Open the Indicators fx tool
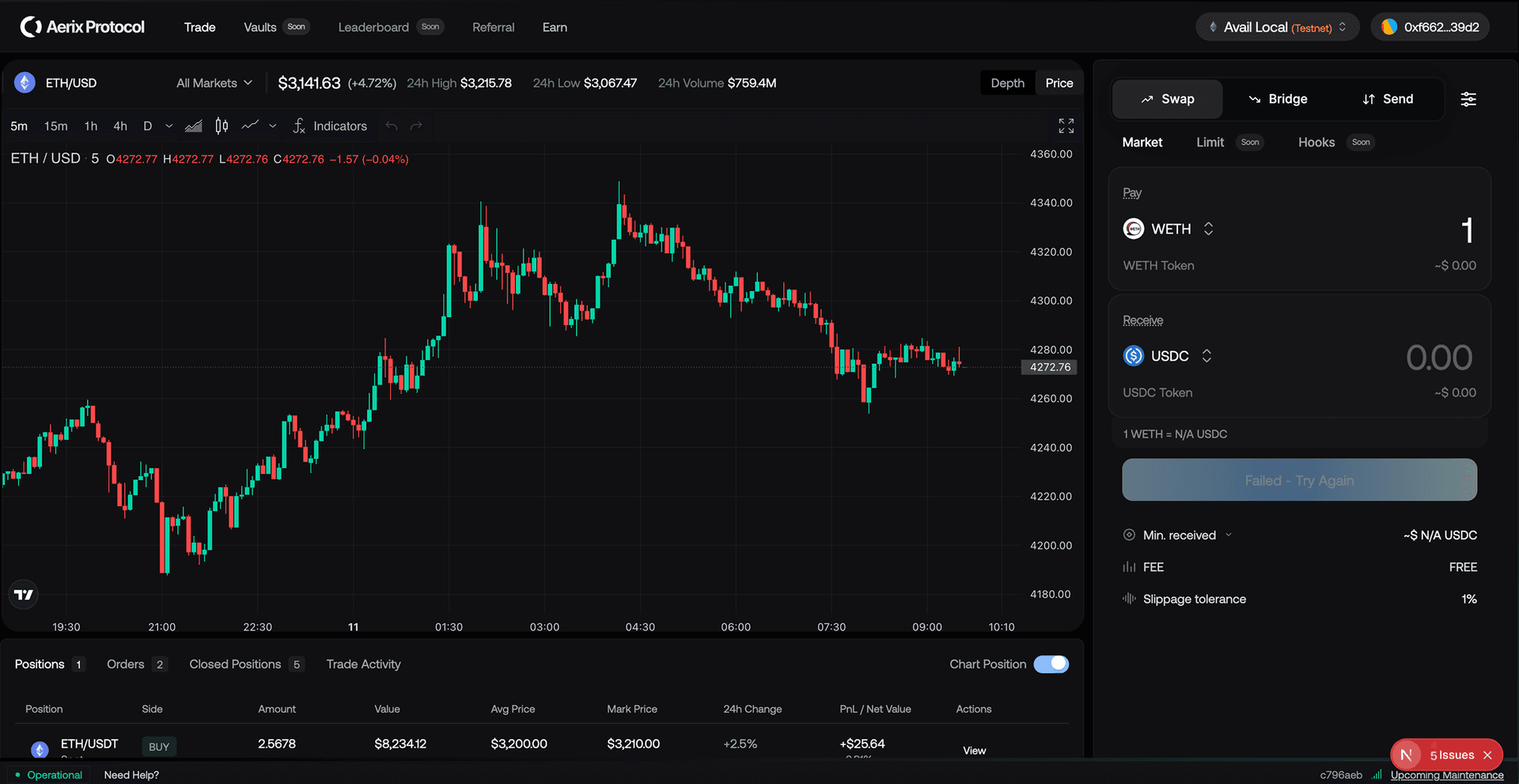The width and height of the screenshot is (1519, 784). [330, 126]
